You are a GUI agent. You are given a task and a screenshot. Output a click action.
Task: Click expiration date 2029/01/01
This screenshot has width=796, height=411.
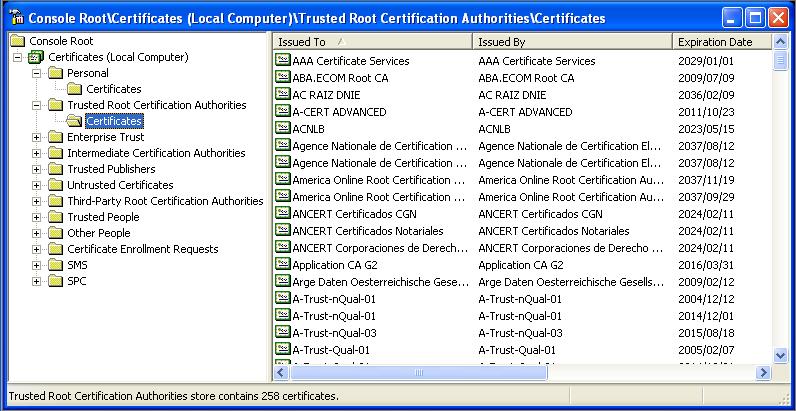click(706, 61)
